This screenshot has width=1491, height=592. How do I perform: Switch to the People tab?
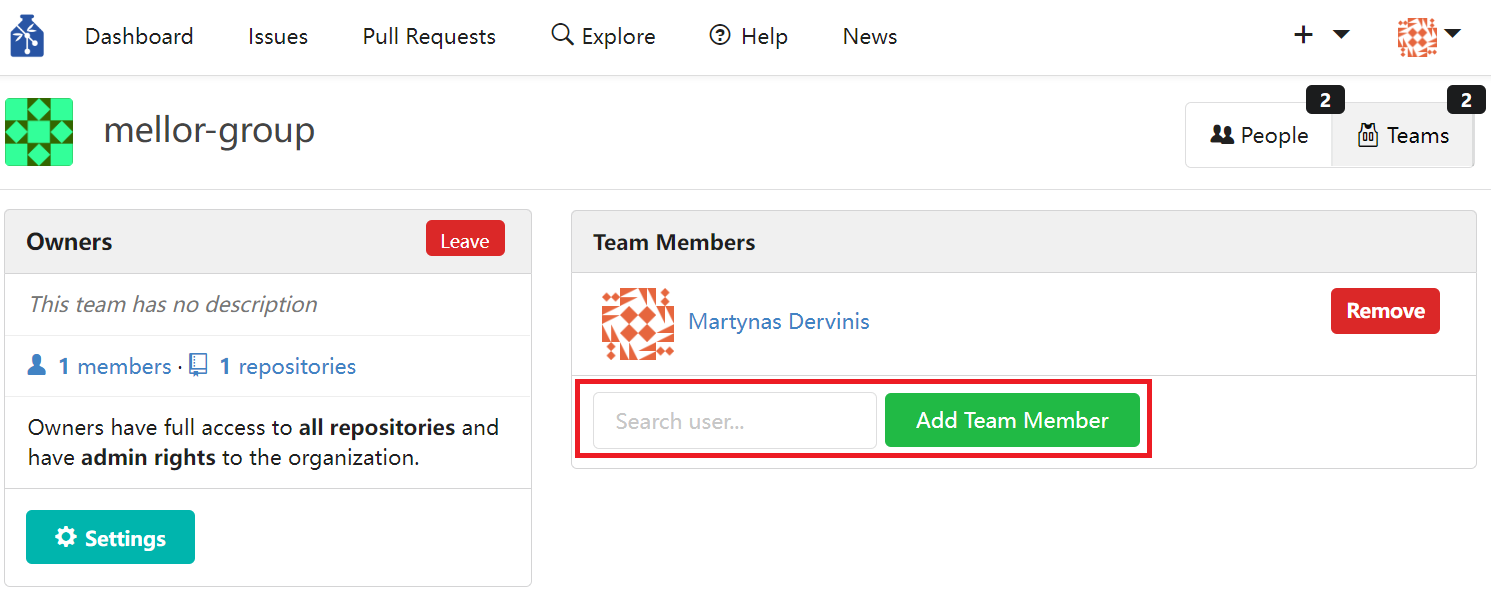pyautogui.click(x=1259, y=135)
